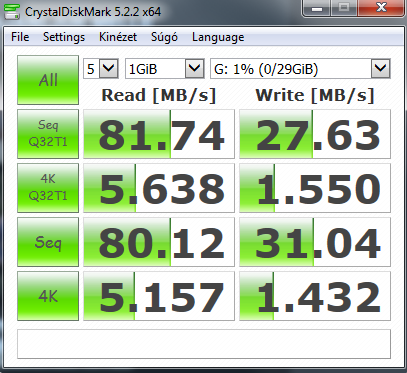
Task: Expand the test count dropdown showing 5
Action: click(109, 69)
